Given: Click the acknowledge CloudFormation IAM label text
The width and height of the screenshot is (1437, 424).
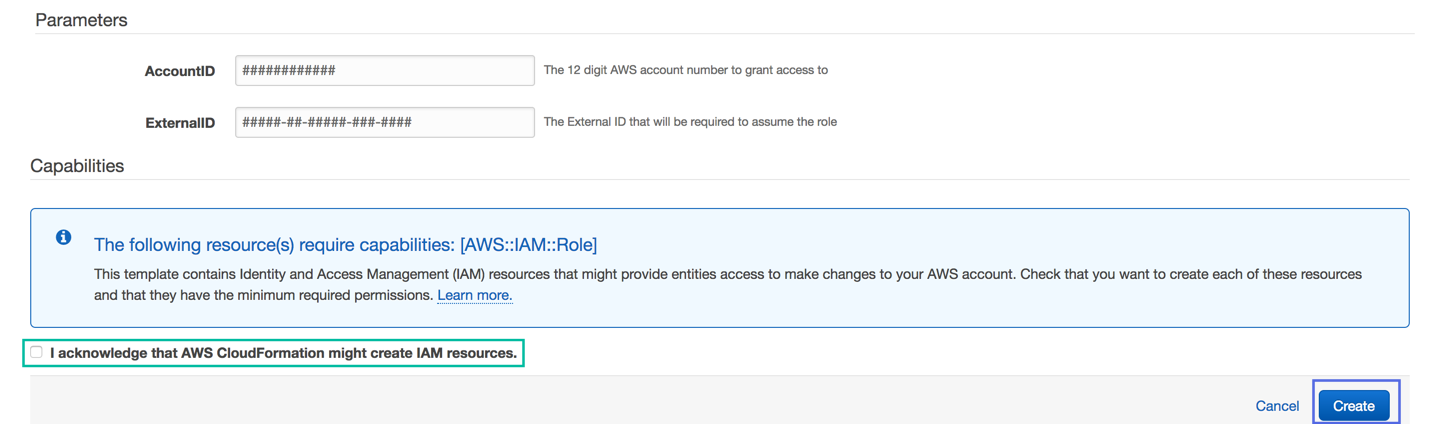Looking at the screenshot, I should tap(283, 353).
